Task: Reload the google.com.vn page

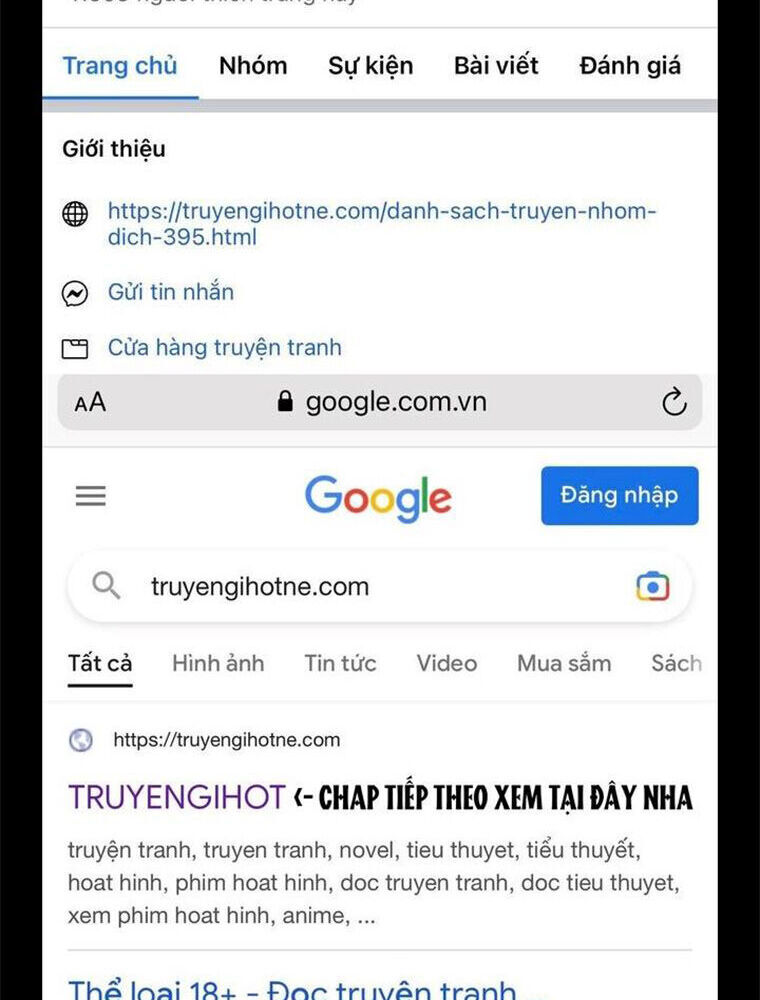Action: coord(674,402)
